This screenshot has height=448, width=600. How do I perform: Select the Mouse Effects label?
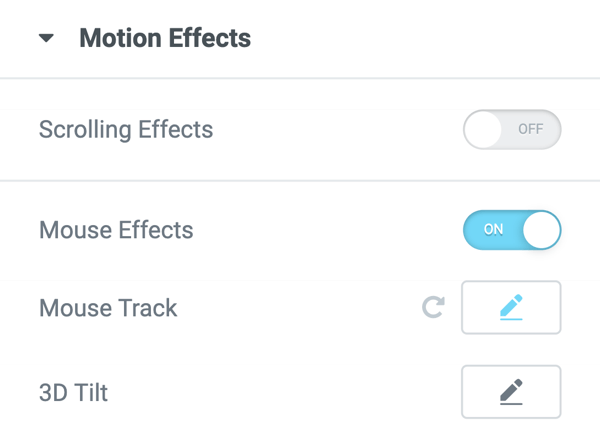coord(116,230)
